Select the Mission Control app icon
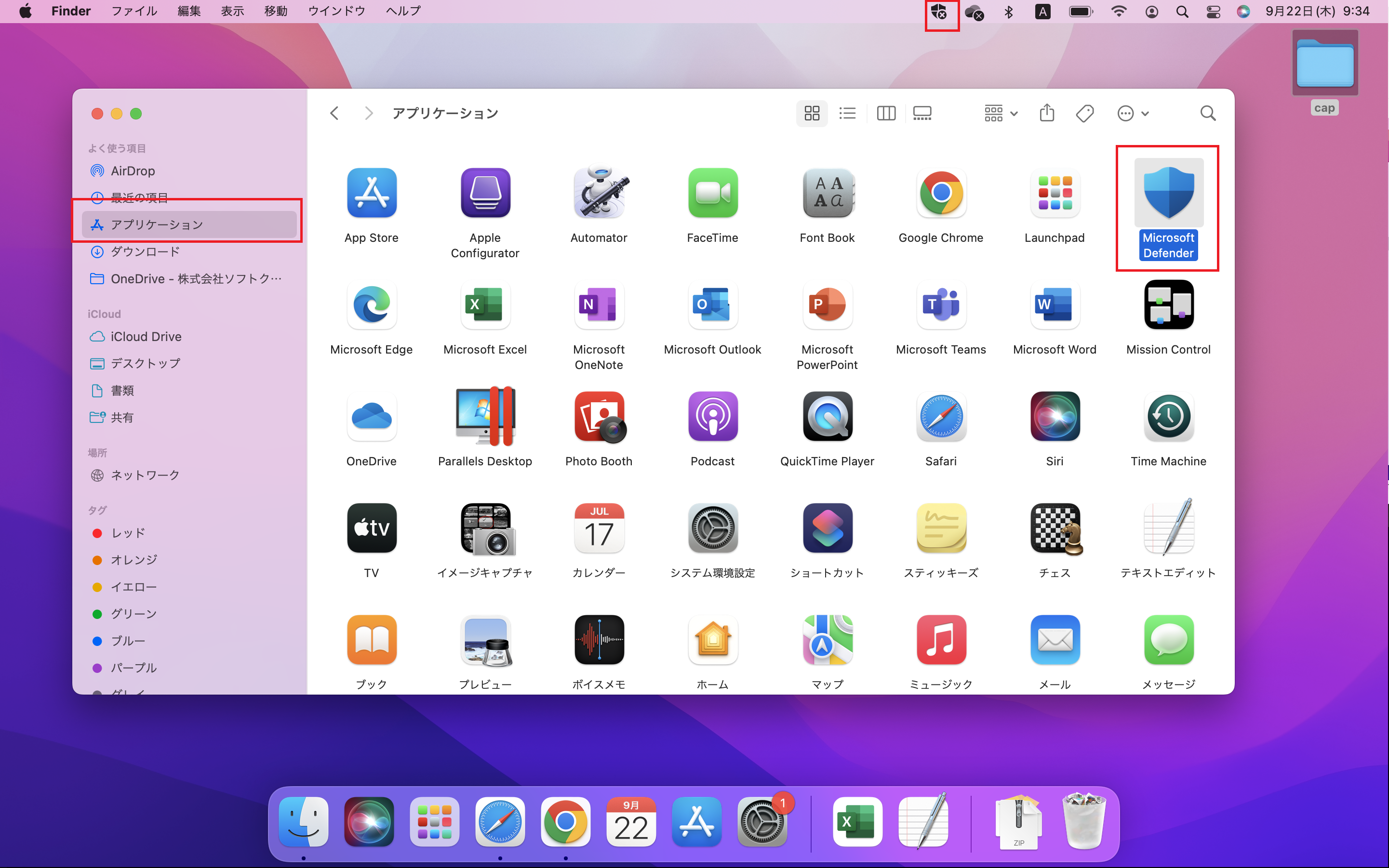1389x868 pixels. [1168, 305]
